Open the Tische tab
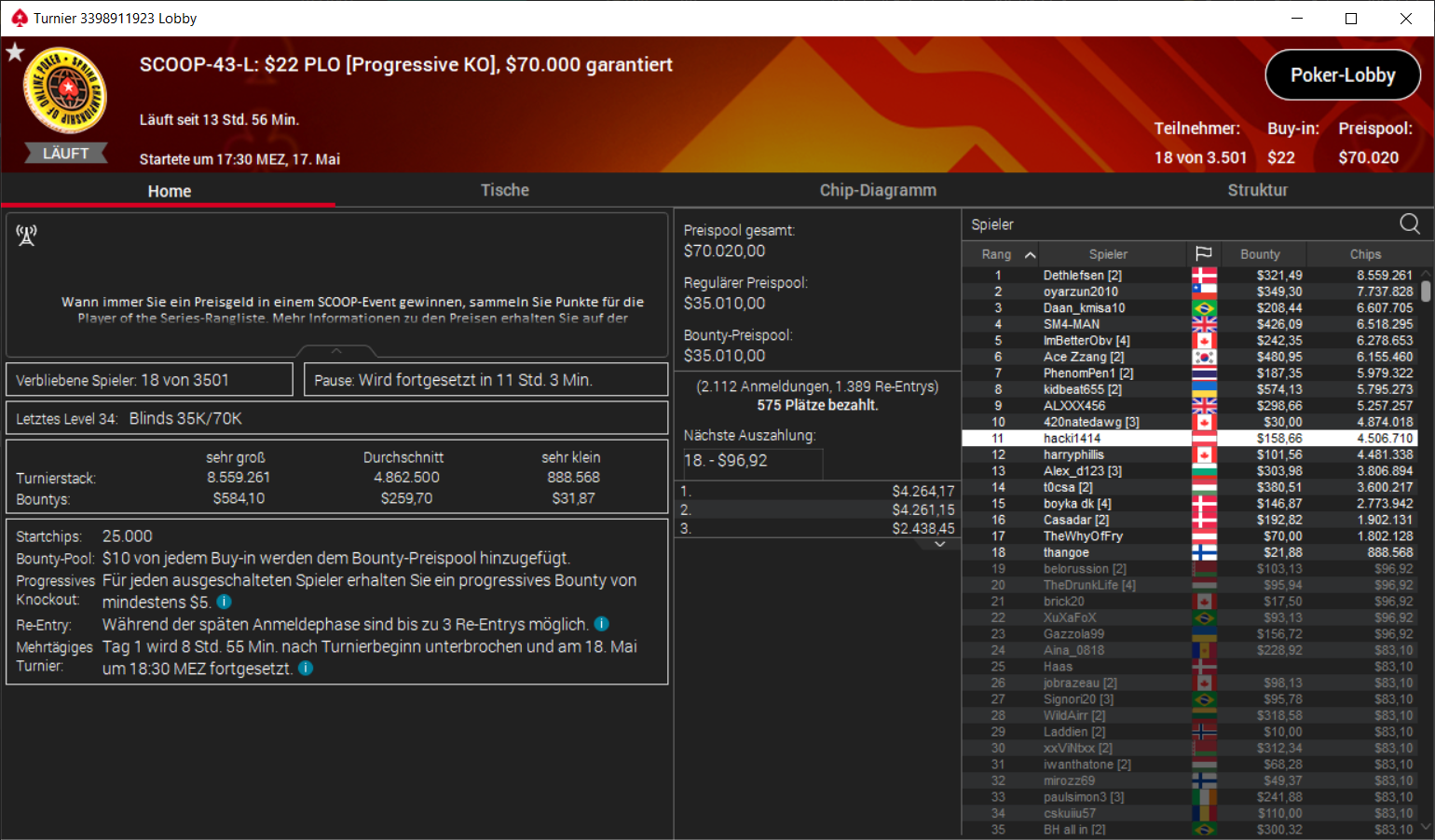The height and width of the screenshot is (840, 1435). click(504, 190)
